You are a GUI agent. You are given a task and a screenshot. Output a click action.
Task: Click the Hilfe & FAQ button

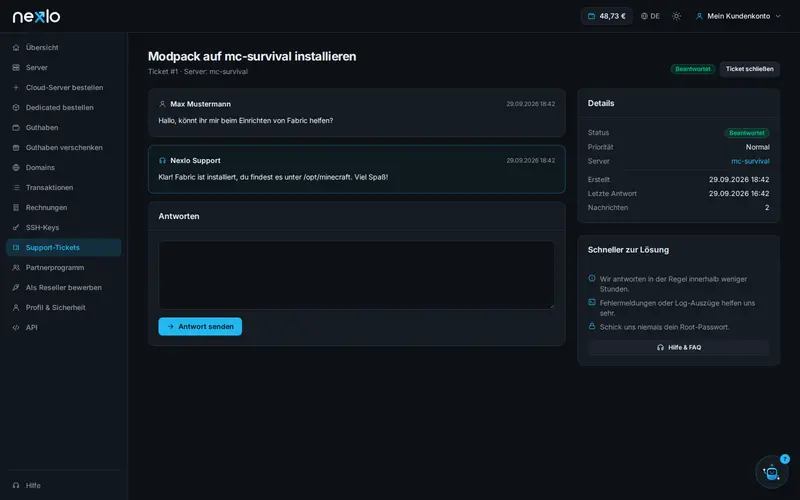click(679, 347)
